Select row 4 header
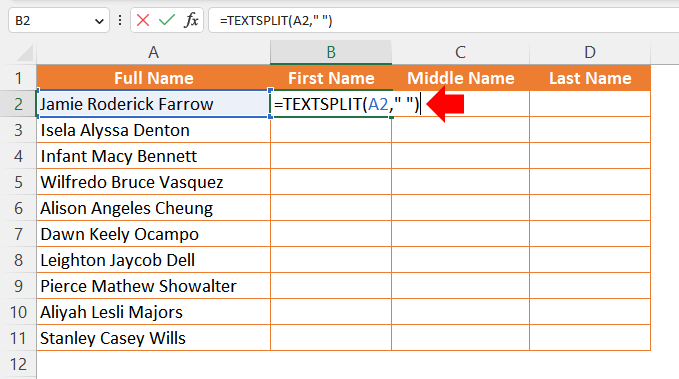The width and height of the screenshot is (679, 379). click(18, 156)
